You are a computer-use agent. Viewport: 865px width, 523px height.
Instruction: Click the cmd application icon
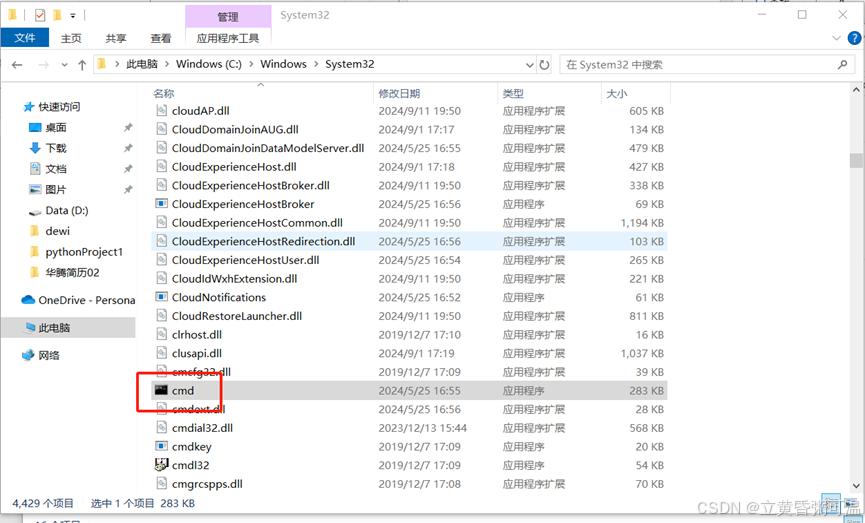coord(161,391)
